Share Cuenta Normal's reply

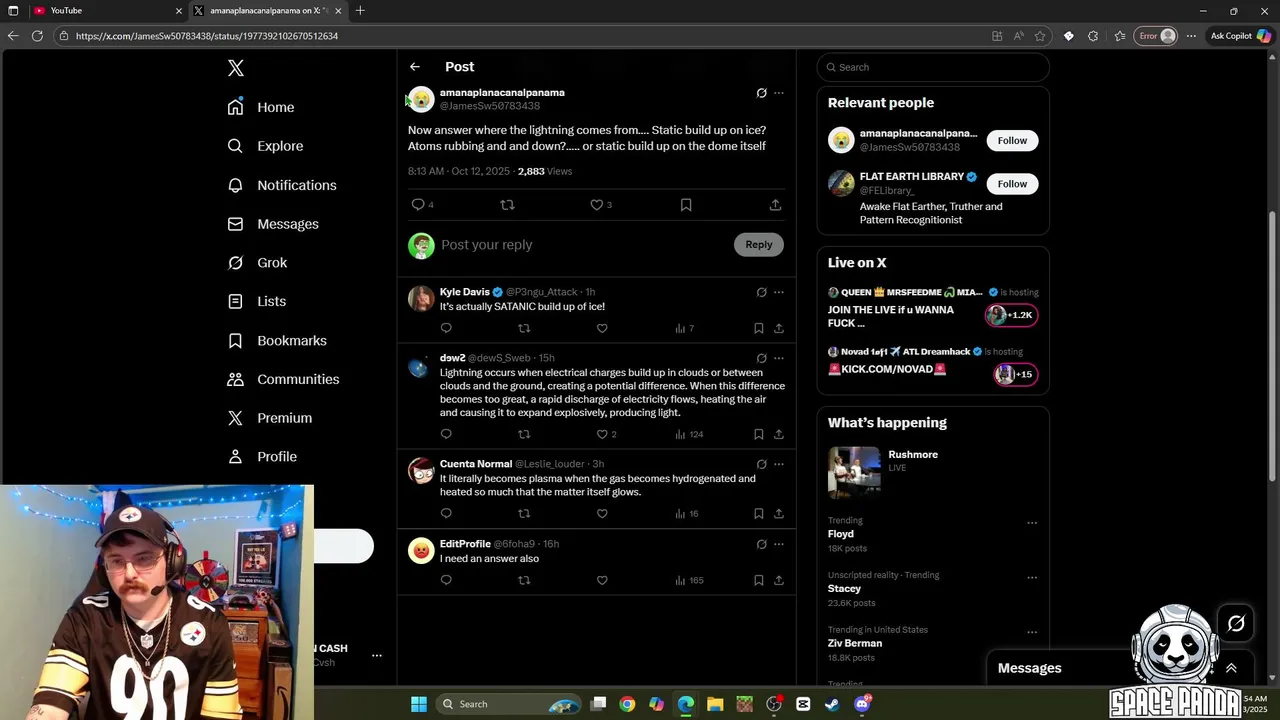(x=779, y=513)
